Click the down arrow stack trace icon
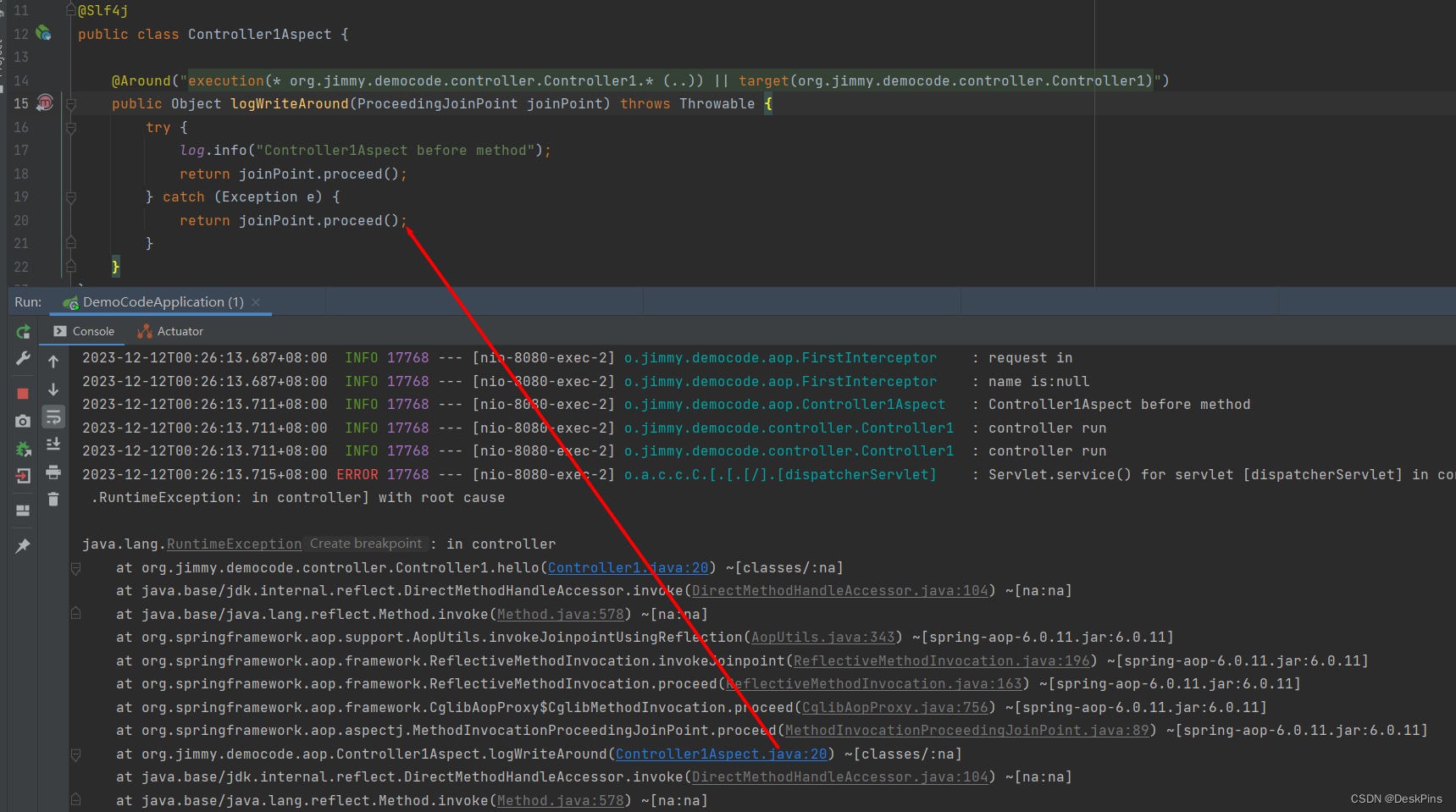Screen dimensions: 1456x812 tap(53, 389)
